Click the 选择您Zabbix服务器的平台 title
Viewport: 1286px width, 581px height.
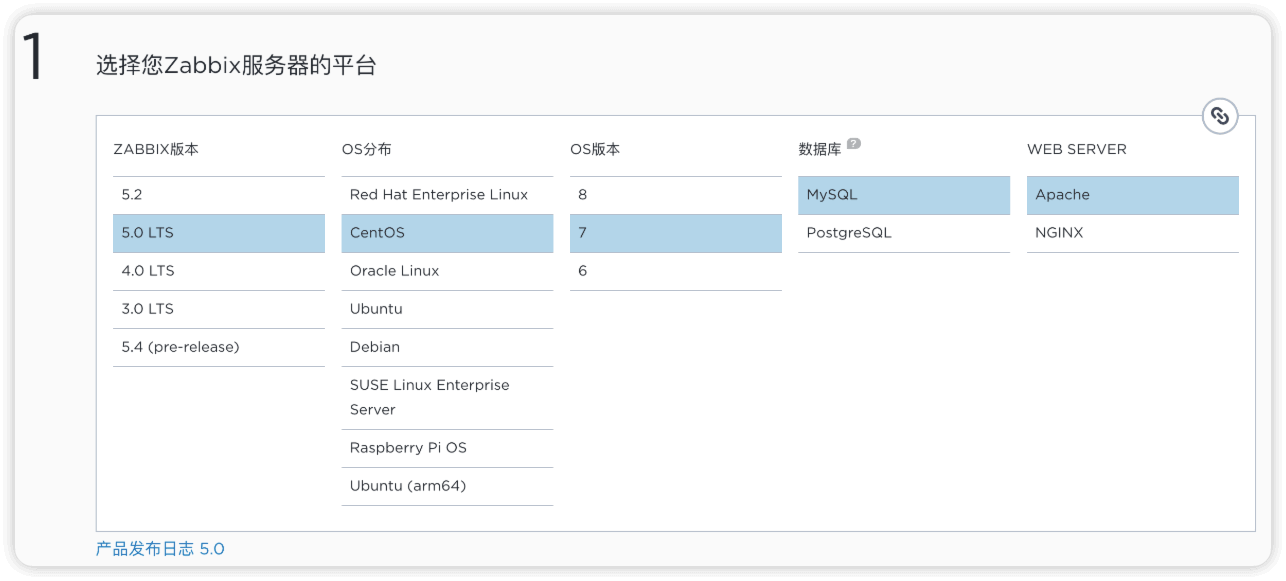(236, 66)
